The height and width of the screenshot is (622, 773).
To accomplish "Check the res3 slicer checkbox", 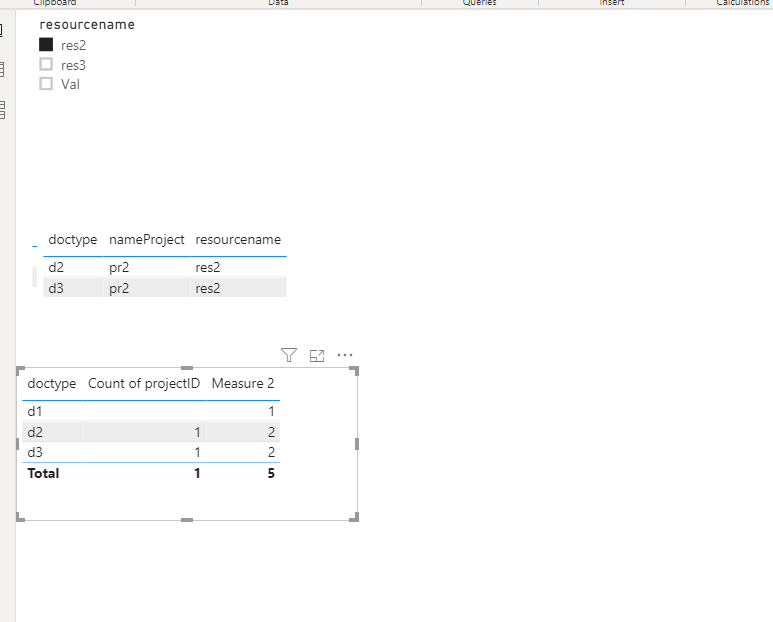I will tap(46, 65).
